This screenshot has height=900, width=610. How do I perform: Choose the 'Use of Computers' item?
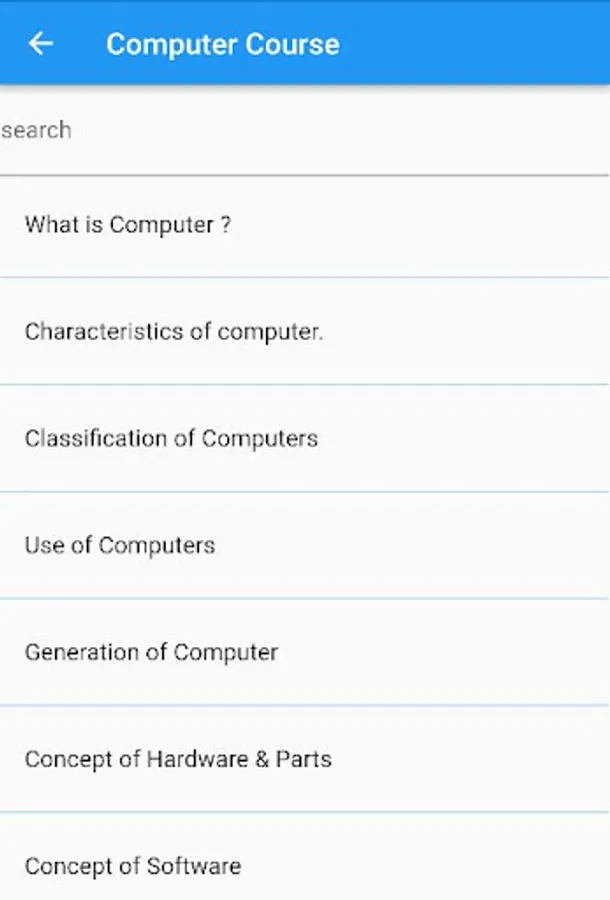pyautogui.click(x=305, y=545)
